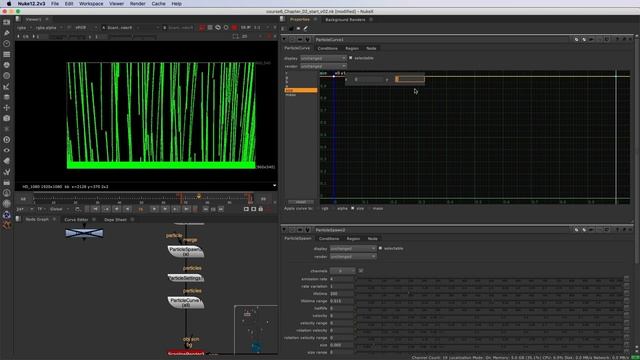
Task: Open ParticleSpawn2 render dropdown
Action: pos(353,256)
